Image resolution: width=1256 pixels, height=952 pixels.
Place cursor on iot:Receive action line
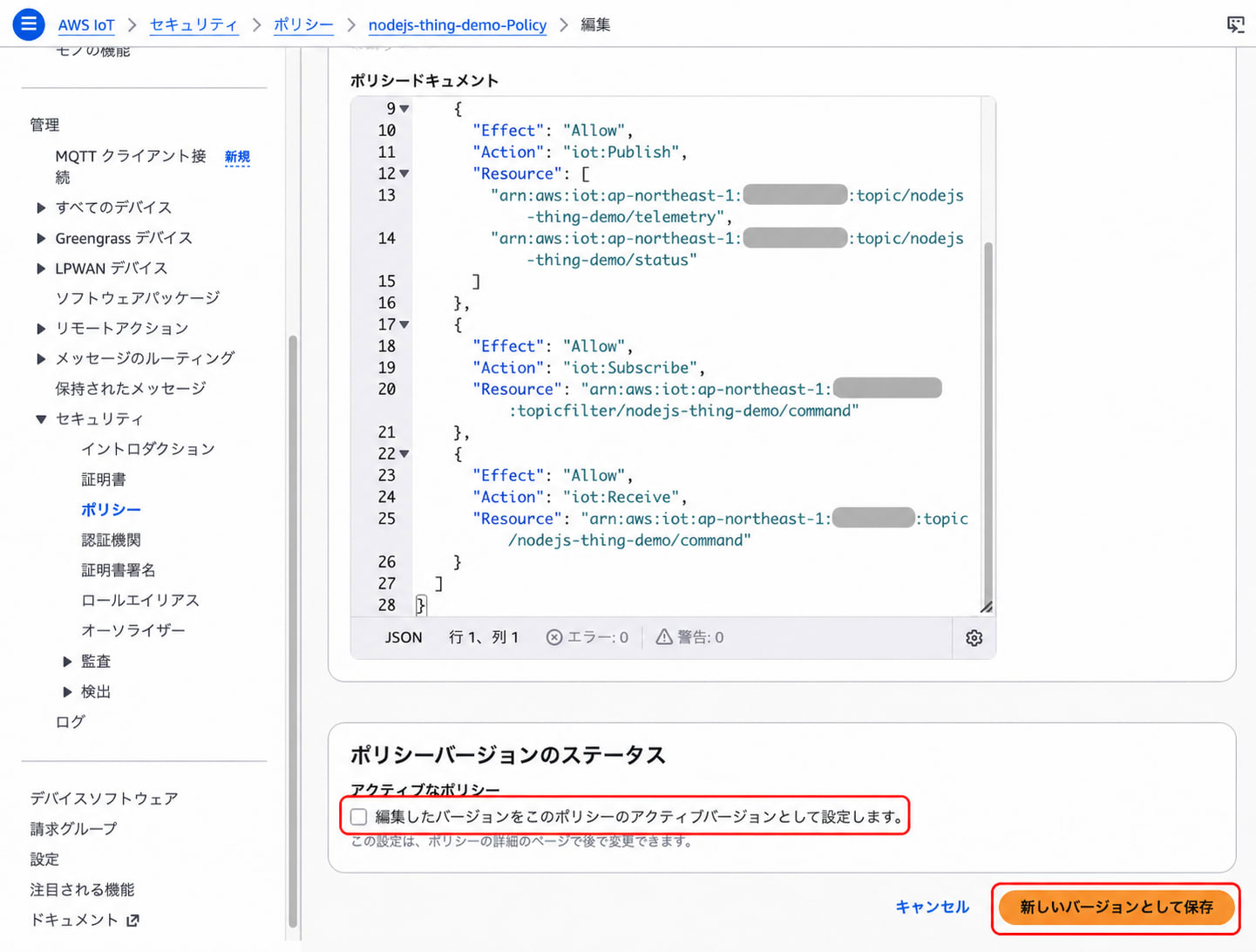580,497
